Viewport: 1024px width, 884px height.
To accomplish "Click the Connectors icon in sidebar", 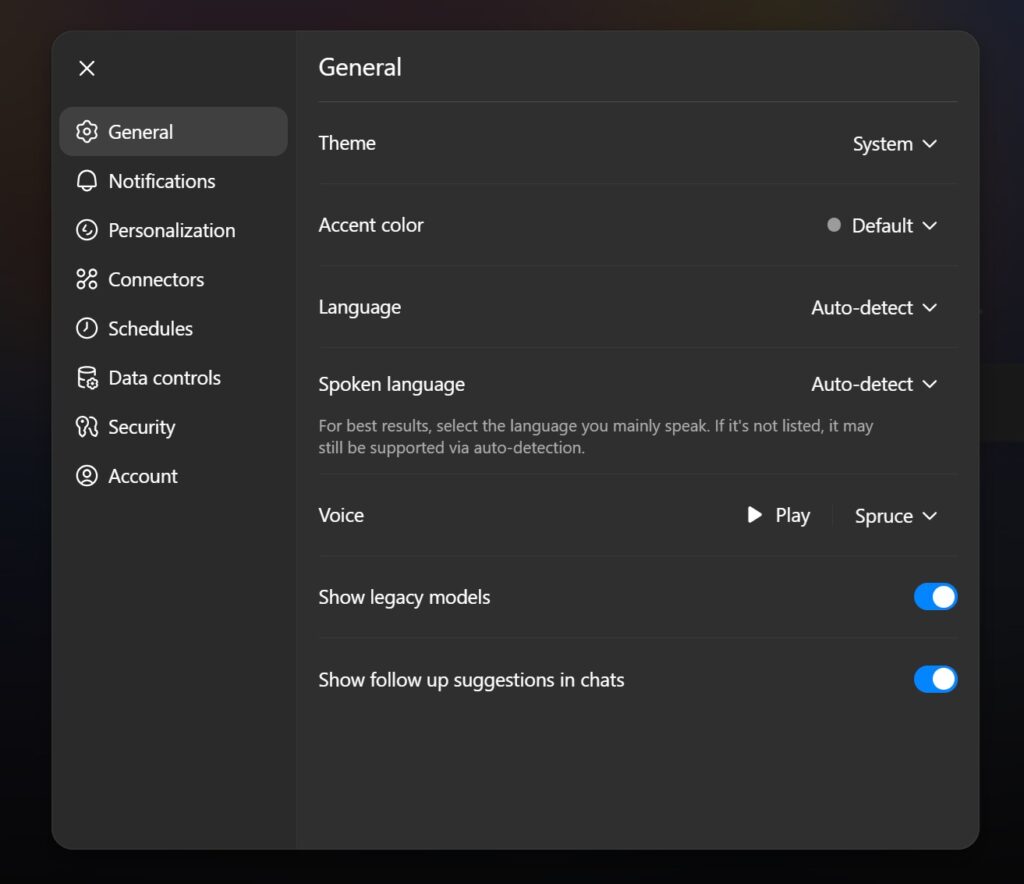I will point(87,279).
